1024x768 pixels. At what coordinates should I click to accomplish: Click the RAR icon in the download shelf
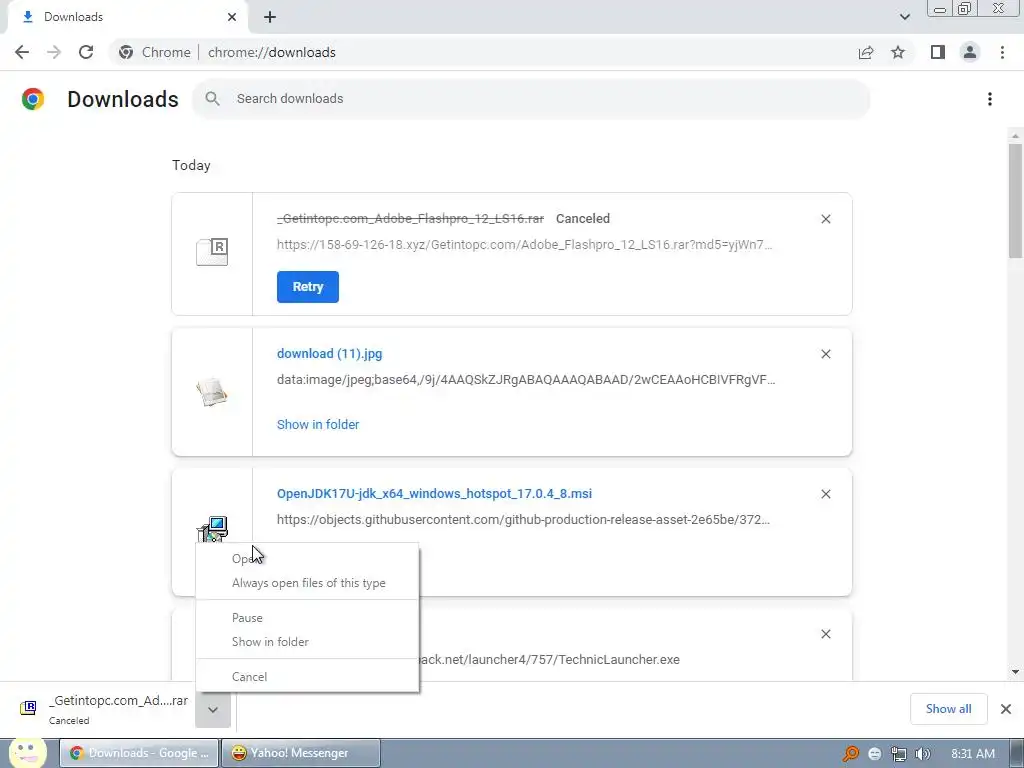click(28, 708)
